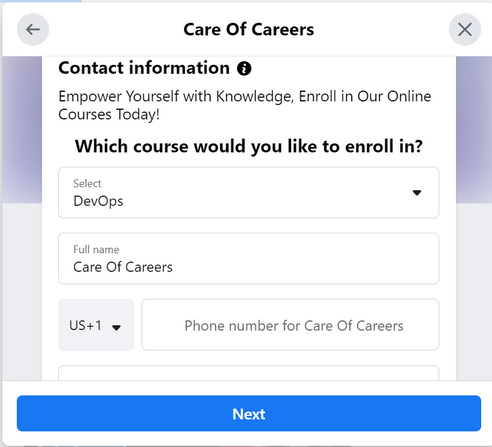Image resolution: width=492 pixels, height=447 pixels.
Task: Click the Care Of Careers dialog title
Action: (x=249, y=29)
